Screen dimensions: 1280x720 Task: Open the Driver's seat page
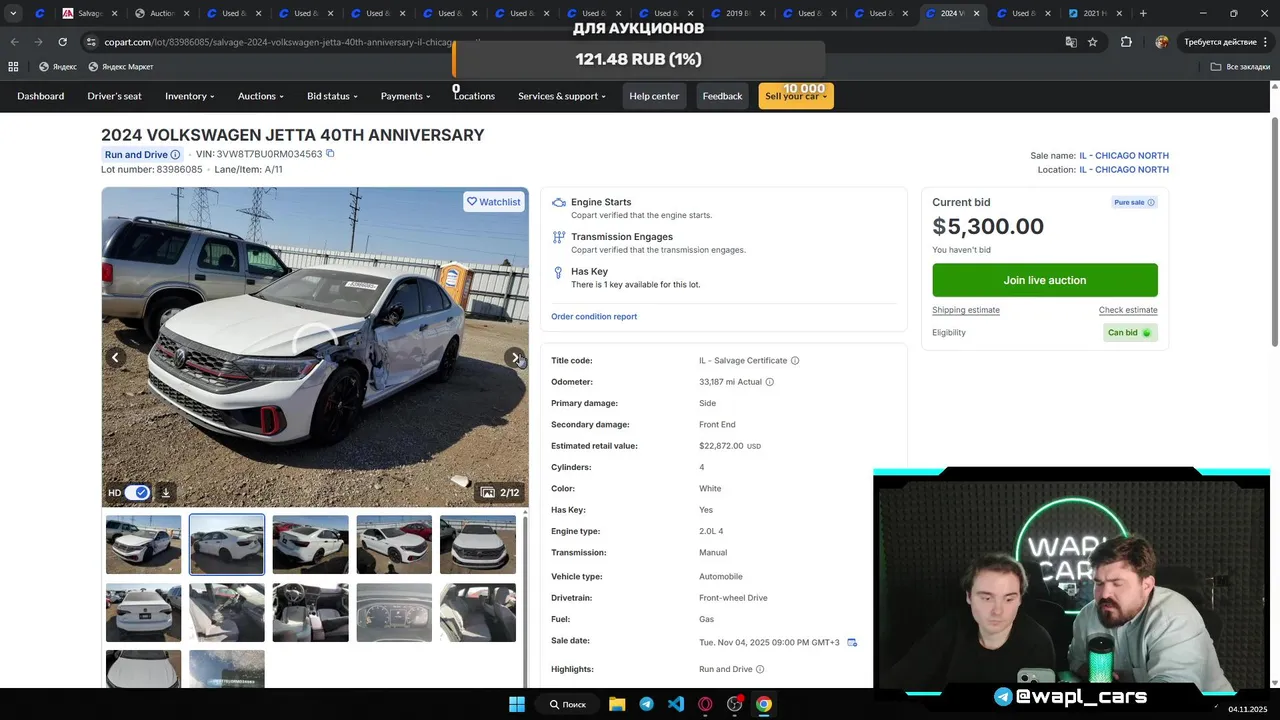(115, 96)
